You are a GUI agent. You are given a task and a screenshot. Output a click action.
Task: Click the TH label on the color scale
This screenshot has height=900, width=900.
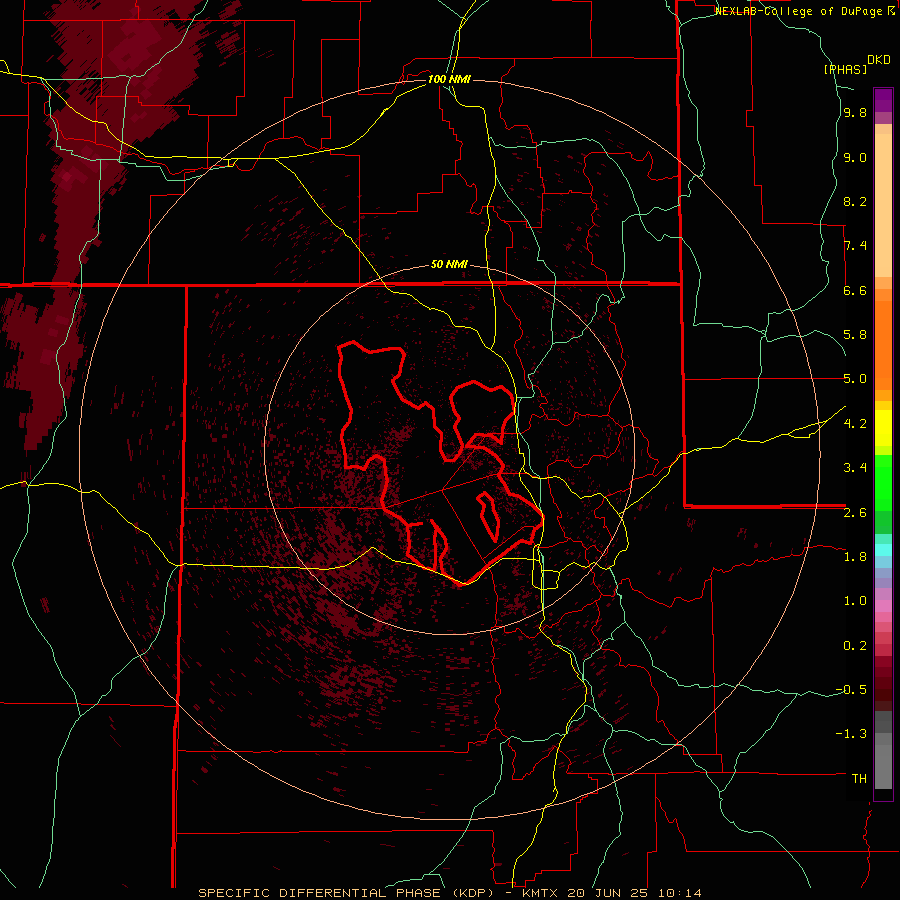click(x=859, y=779)
